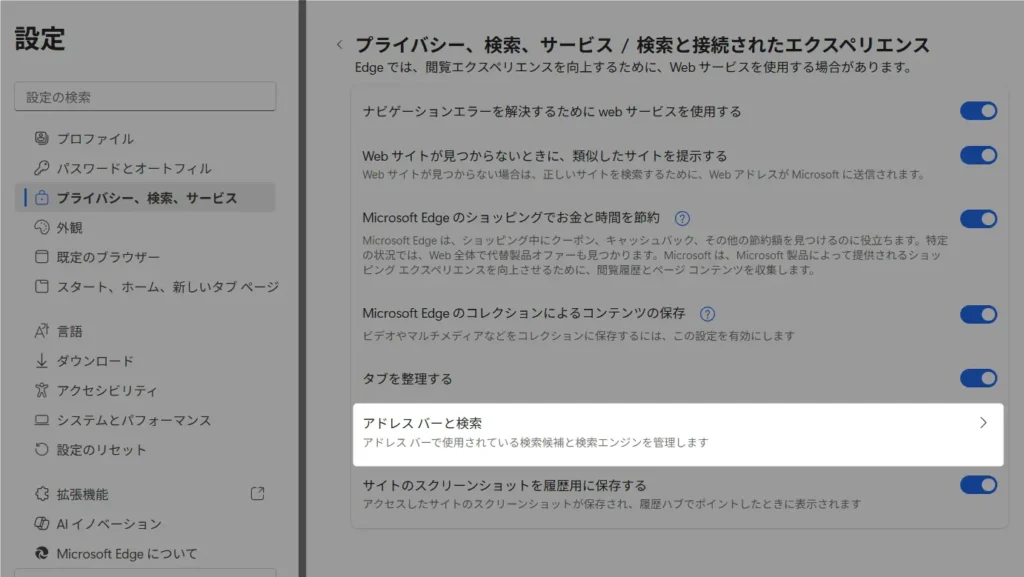1024x577 pixels.
Task: Open the Microsoft Edge について page
Action: coord(126,554)
